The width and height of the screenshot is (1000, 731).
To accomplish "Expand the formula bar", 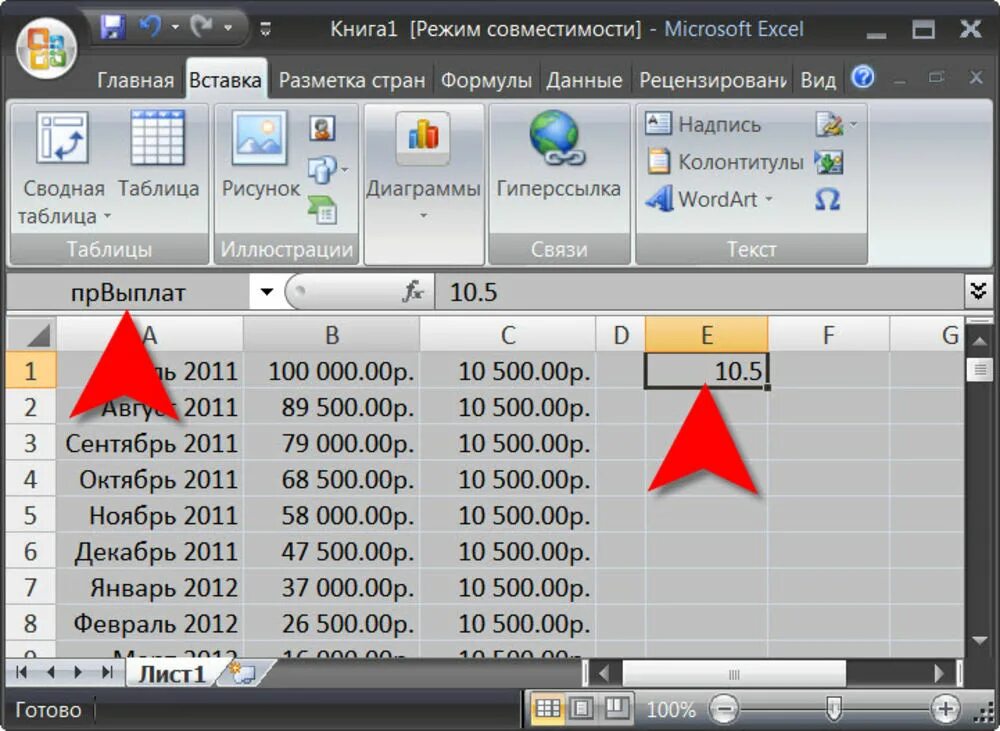I will point(978,292).
